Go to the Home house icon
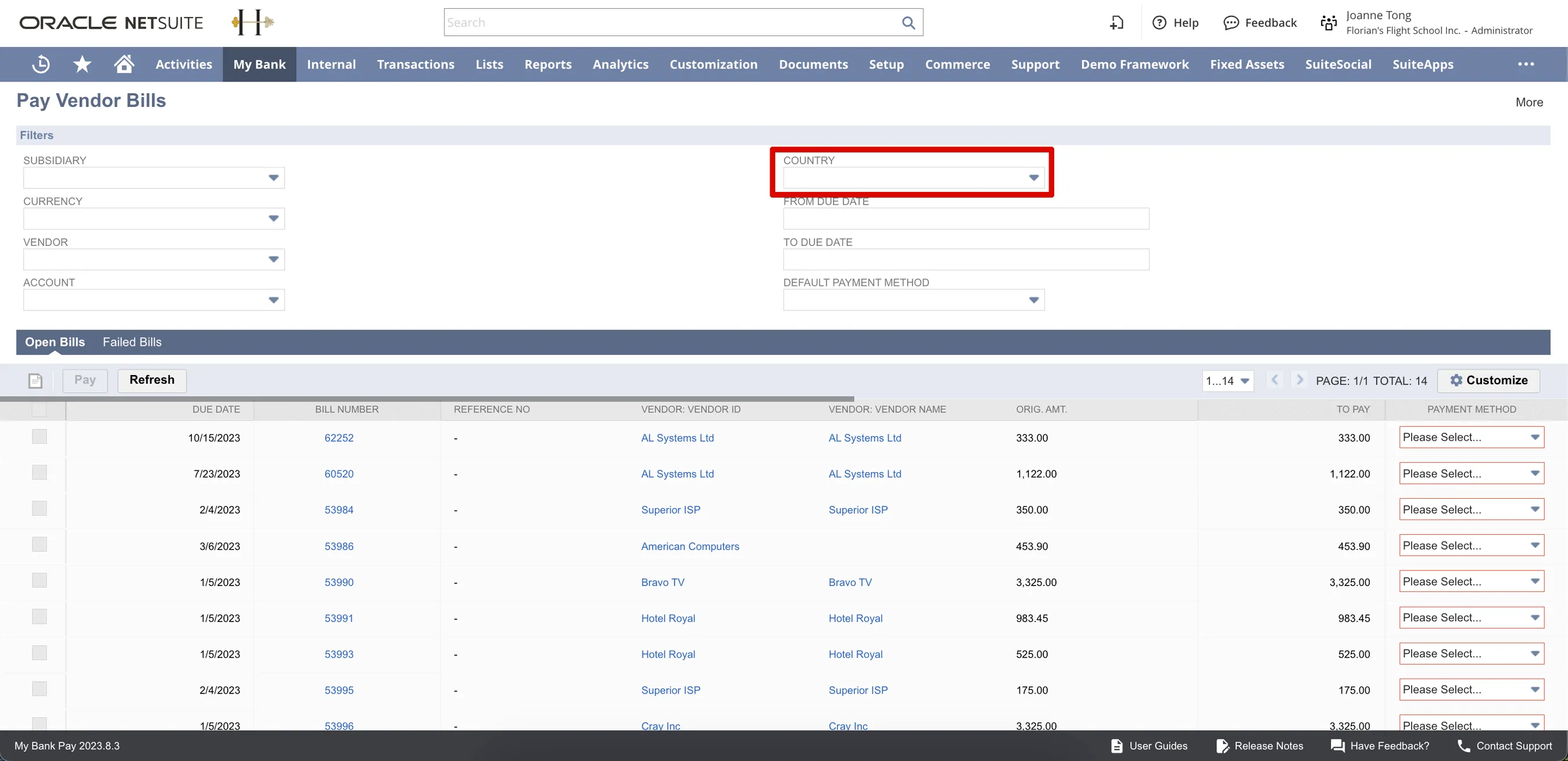1568x761 pixels. click(124, 64)
